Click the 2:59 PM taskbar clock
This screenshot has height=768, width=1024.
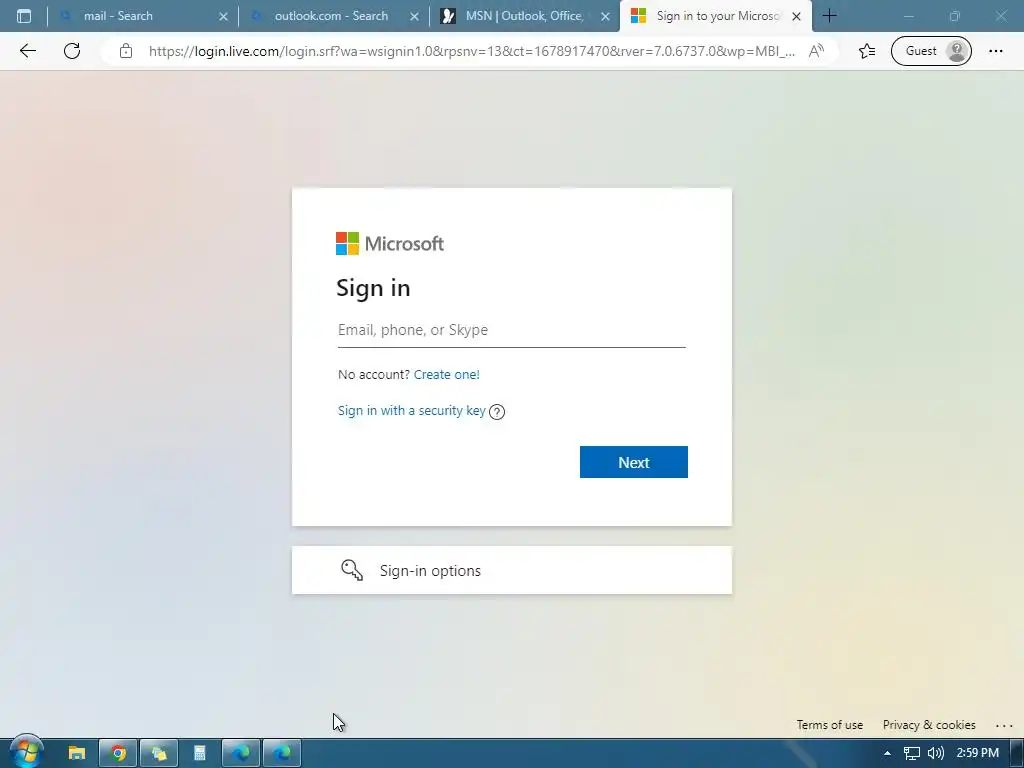click(978, 753)
